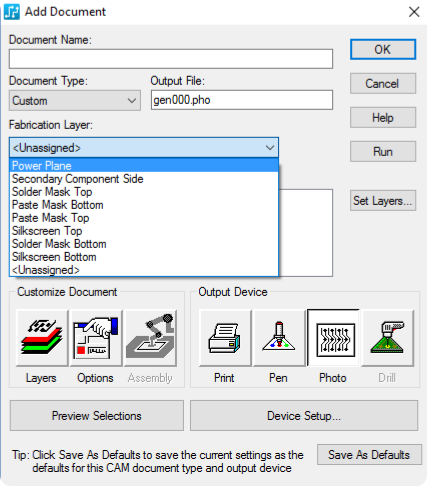This screenshot has width=427, height=486.
Task: Pick Secondary Component Side entry
Action: tap(144, 179)
